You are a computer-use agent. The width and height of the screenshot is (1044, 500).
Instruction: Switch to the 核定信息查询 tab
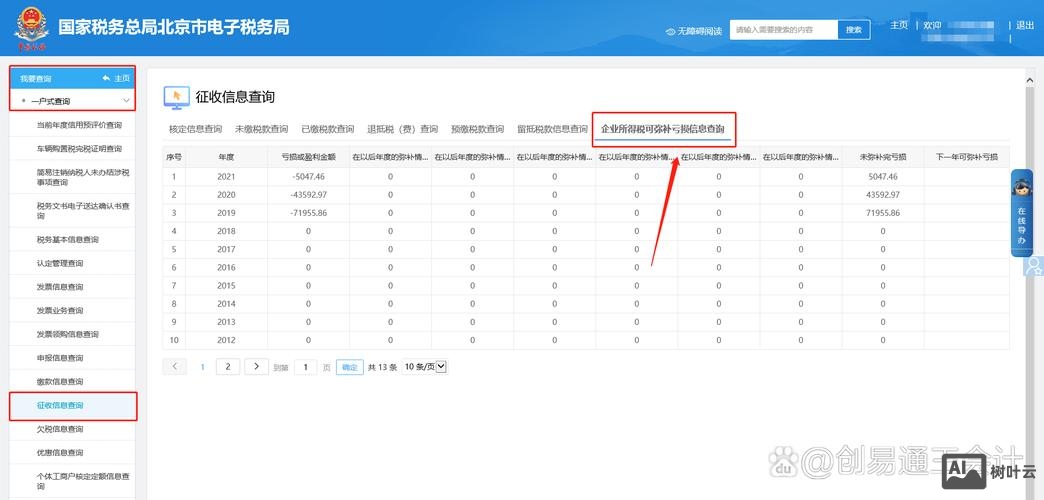click(x=195, y=129)
